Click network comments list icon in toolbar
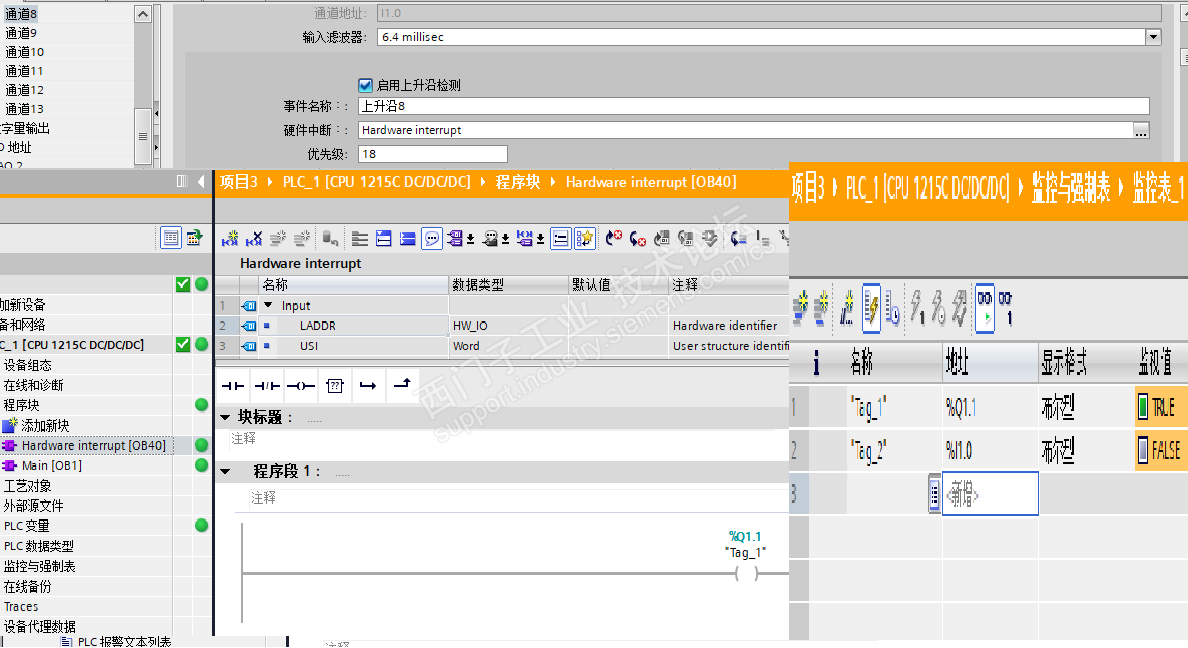1188x648 pixels. (561, 239)
